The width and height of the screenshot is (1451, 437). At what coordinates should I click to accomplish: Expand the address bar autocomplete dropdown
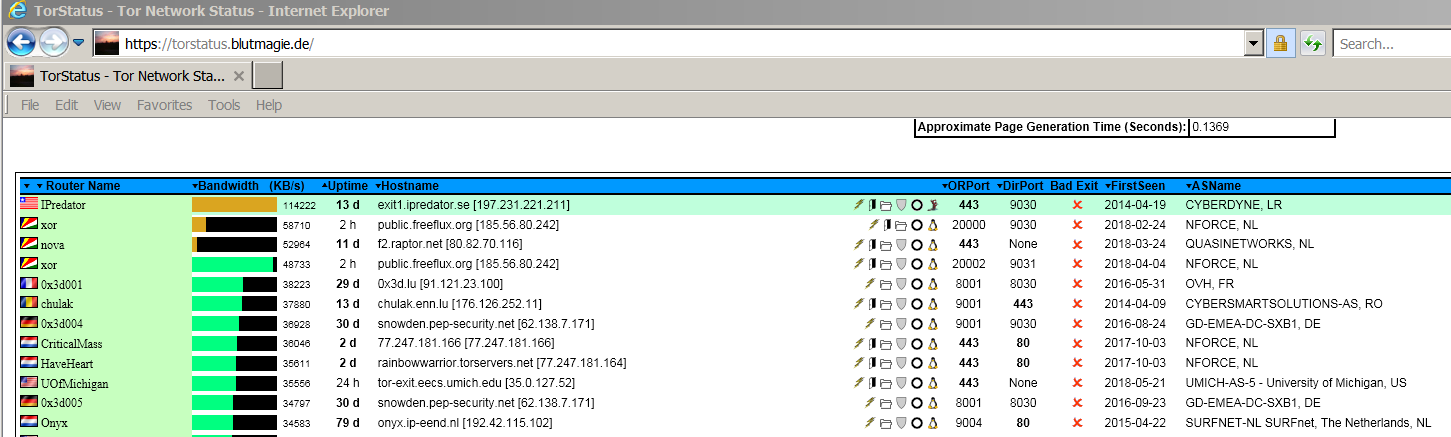click(x=1252, y=44)
